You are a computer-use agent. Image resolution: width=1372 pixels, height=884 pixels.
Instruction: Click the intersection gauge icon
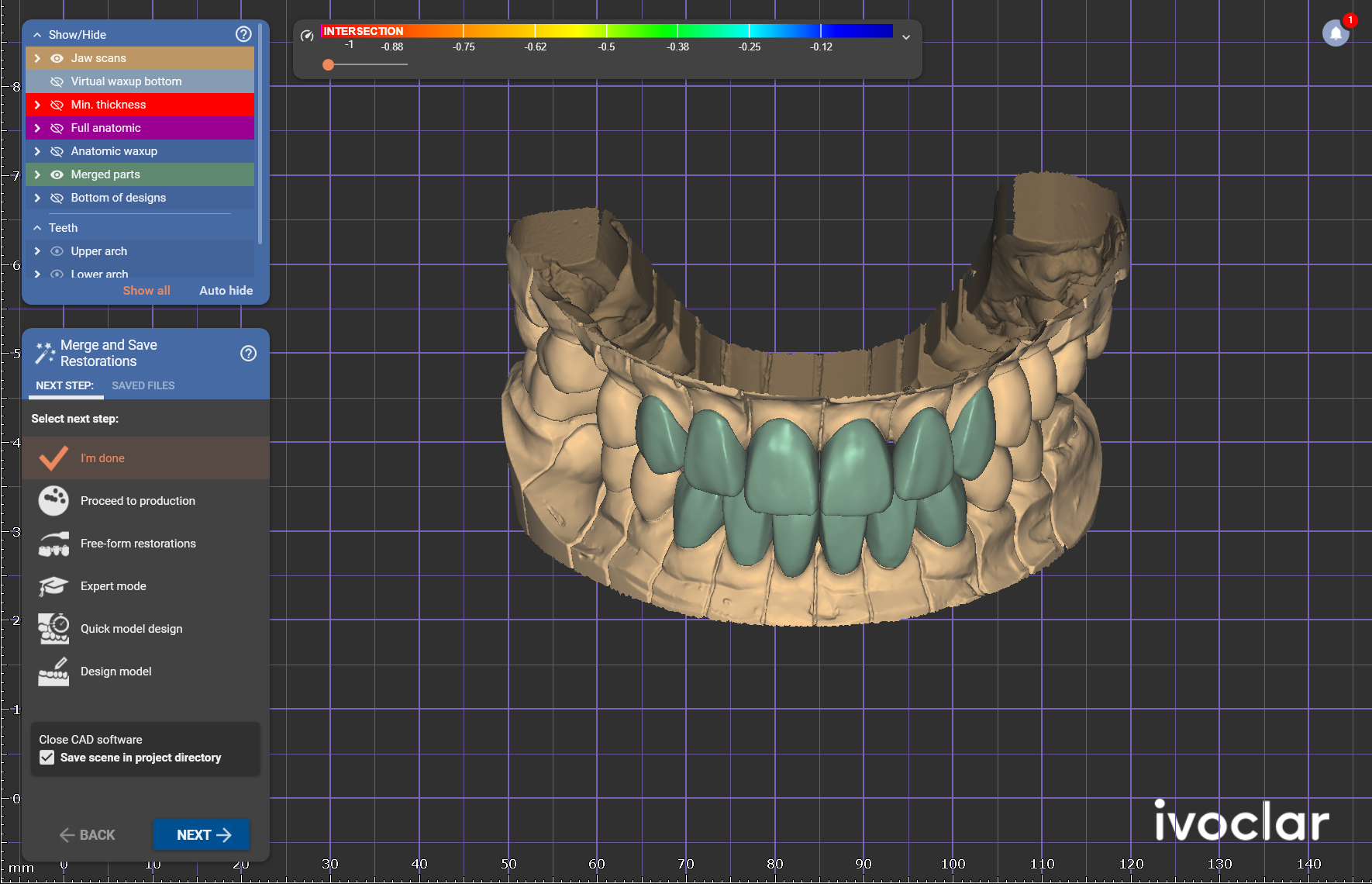(x=307, y=36)
